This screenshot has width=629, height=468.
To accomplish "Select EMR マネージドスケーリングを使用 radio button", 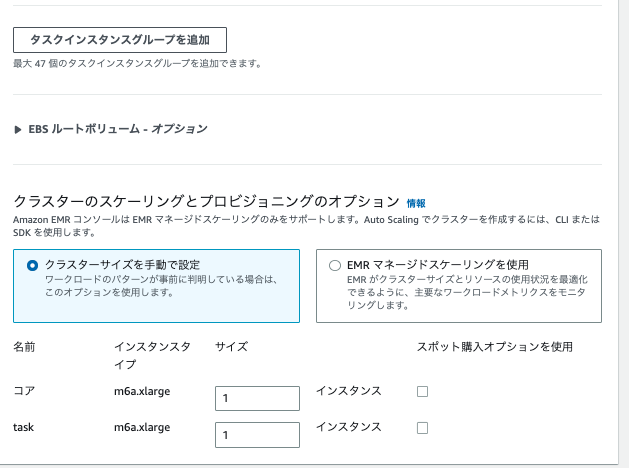I will coord(335,265).
